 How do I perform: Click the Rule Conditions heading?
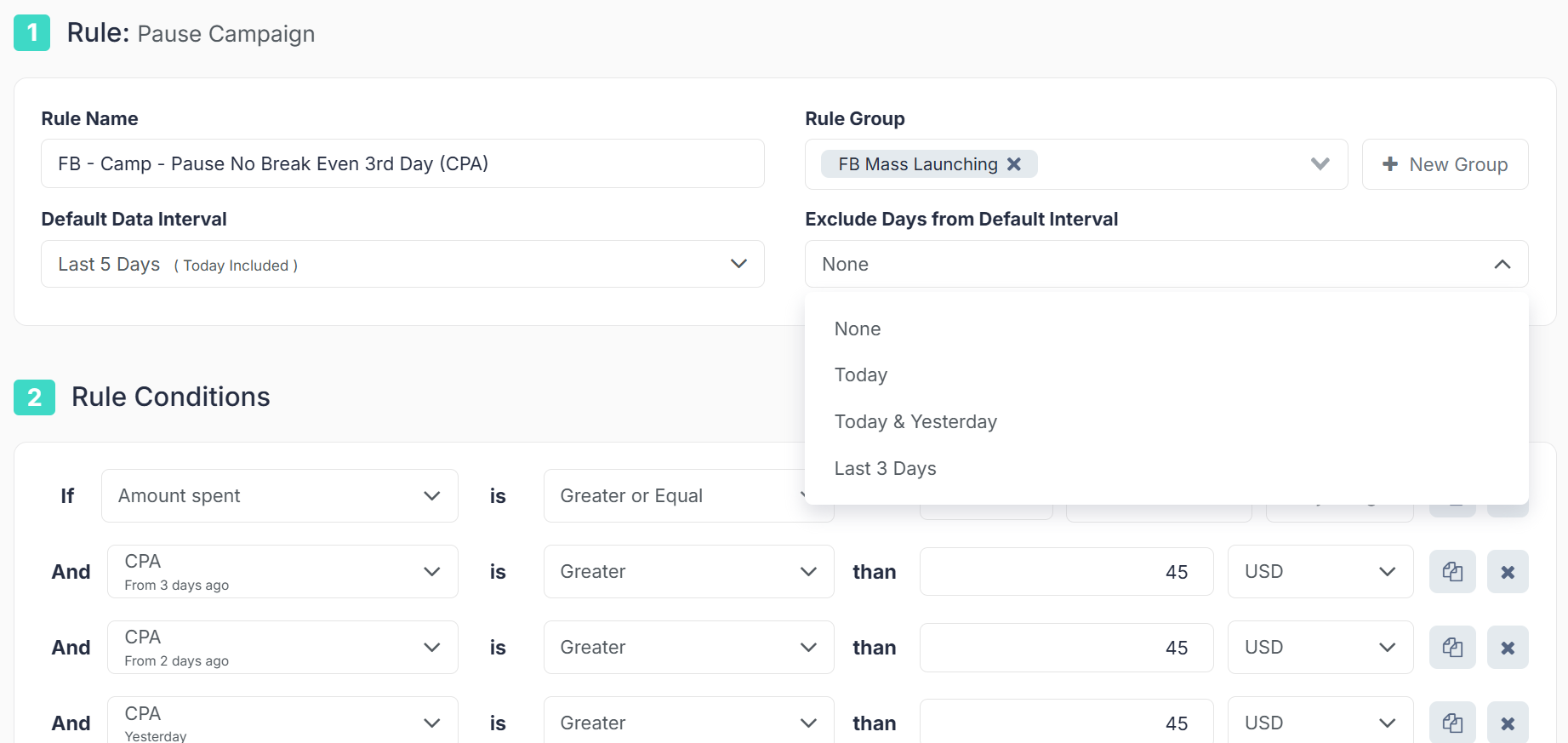click(170, 397)
